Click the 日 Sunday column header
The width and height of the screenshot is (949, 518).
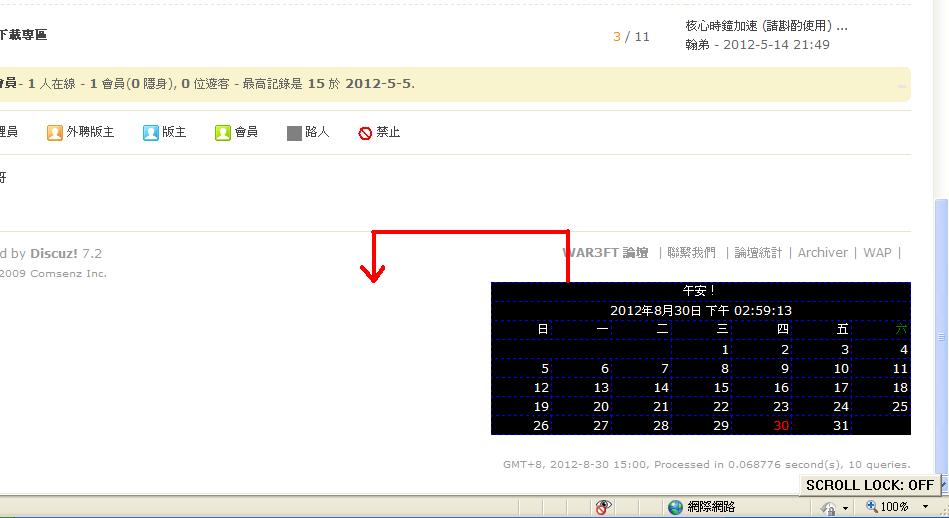543,329
